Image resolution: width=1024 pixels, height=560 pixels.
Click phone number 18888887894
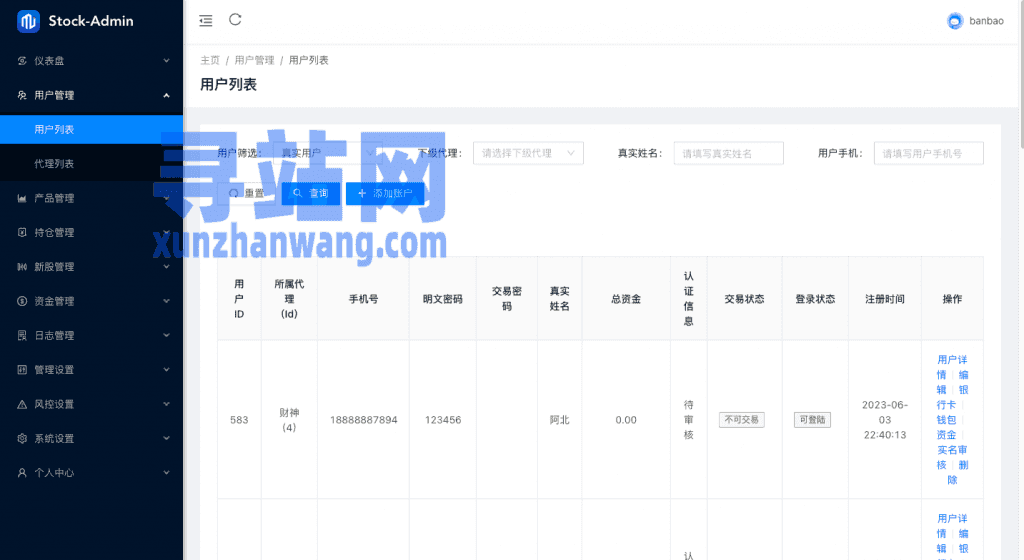click(x=364, y=420)
